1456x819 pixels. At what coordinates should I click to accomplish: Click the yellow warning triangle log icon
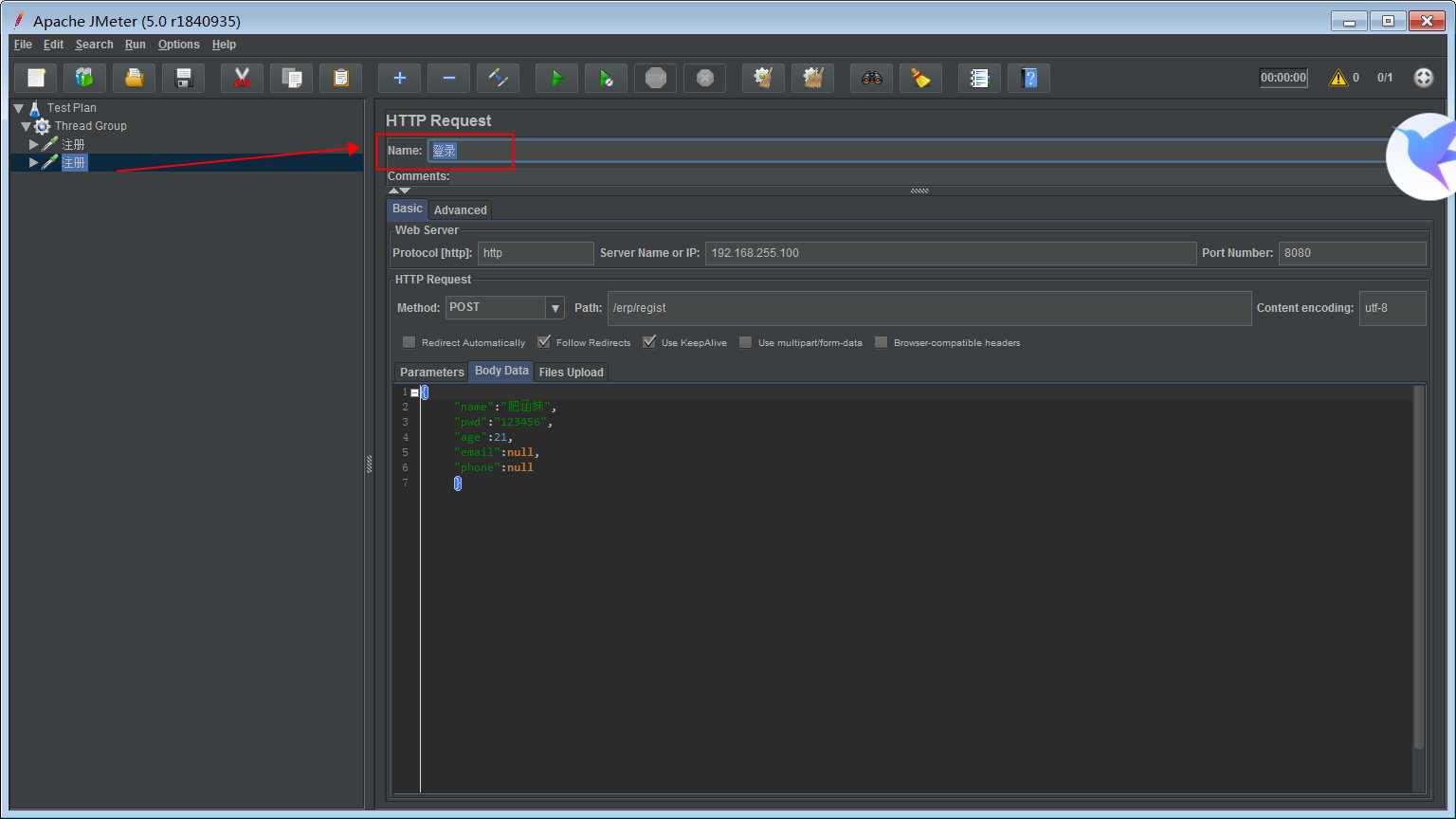pos(1338,78)
